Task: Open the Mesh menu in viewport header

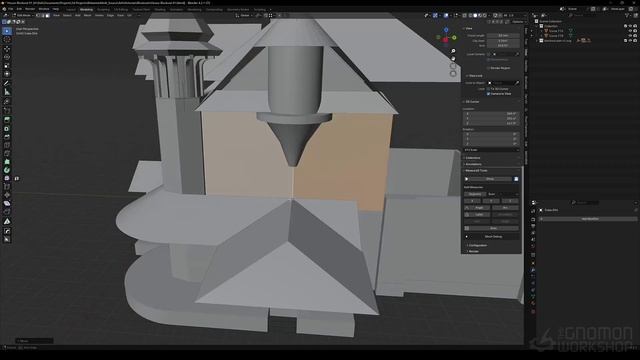Action: [x=87, y=15]
